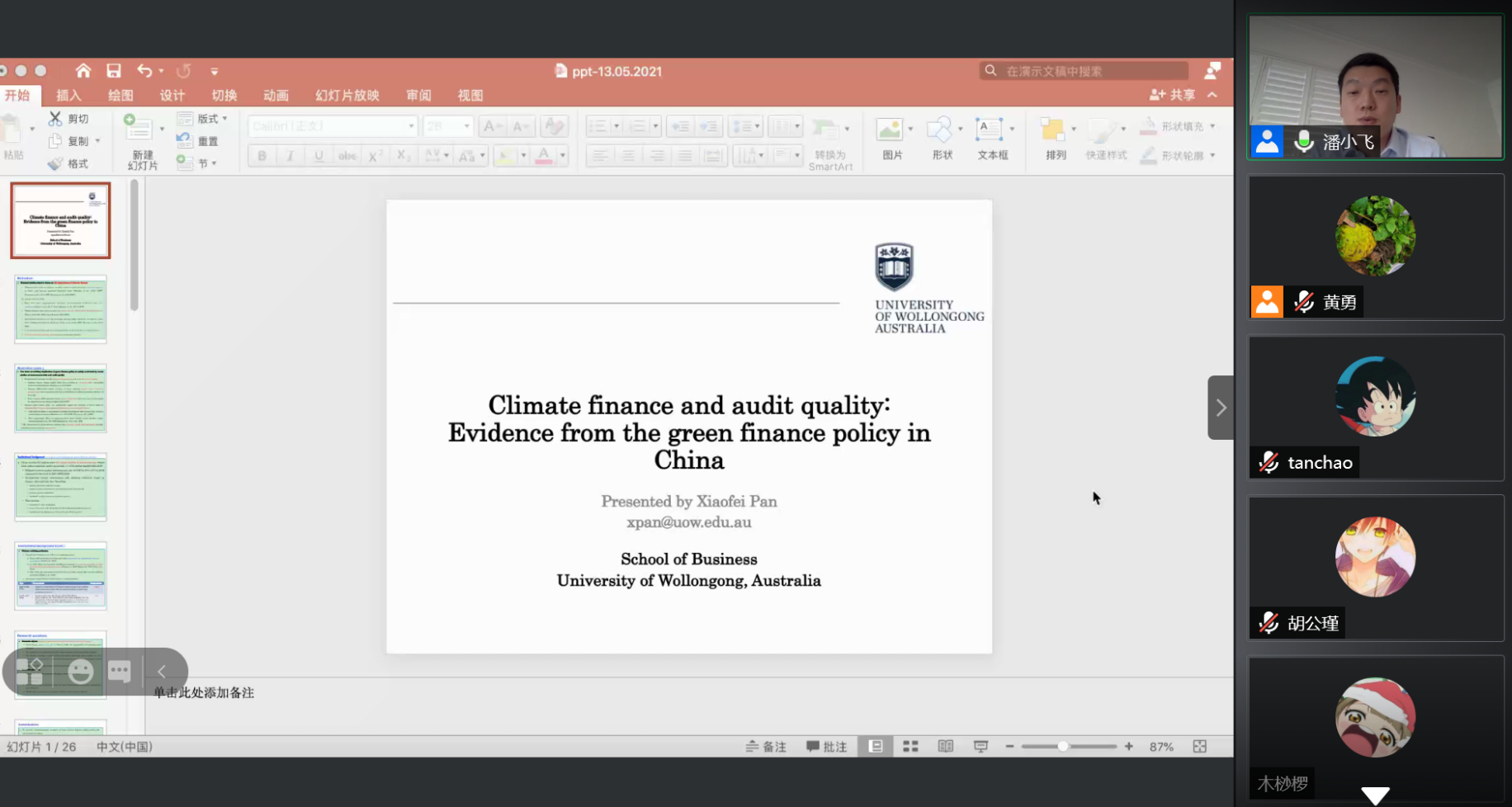1512x807 pixels.
Task: Collapse the ribbon using the chevron
Action: (1212, 95)
